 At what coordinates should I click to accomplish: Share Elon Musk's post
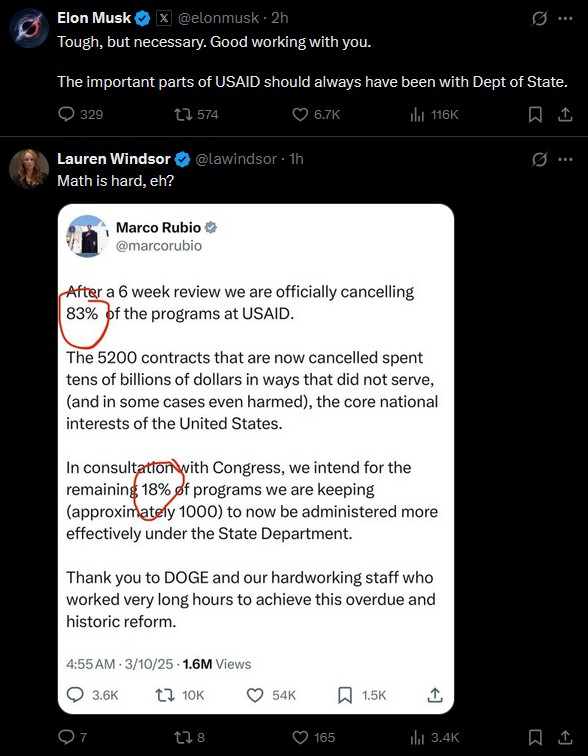[565, 114]
